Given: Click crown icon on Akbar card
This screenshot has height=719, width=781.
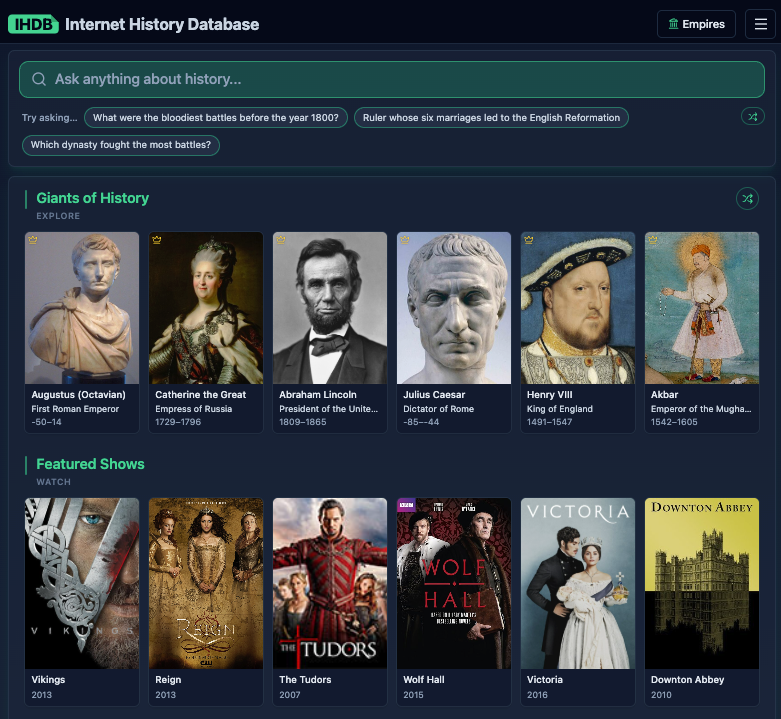Looking at the screenshot, I should point(653,240).
